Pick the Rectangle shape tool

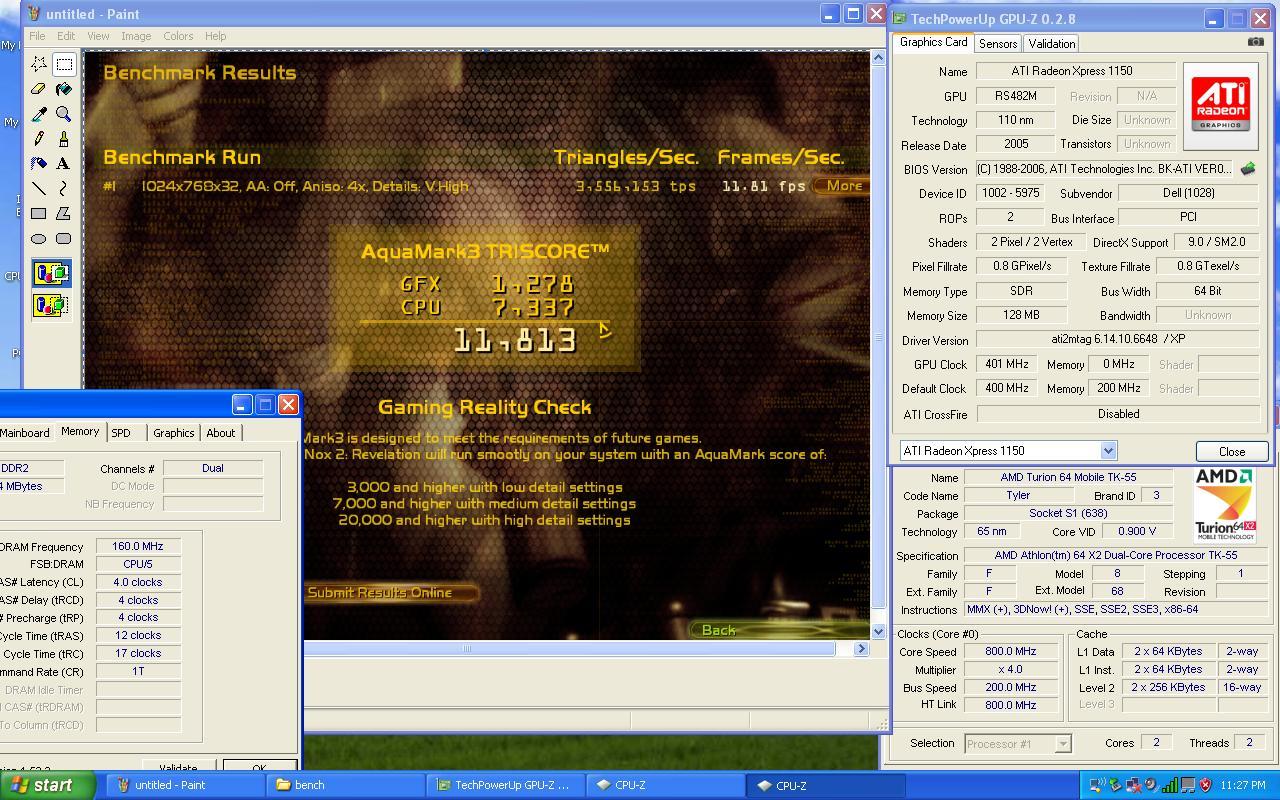click(38, 214)
